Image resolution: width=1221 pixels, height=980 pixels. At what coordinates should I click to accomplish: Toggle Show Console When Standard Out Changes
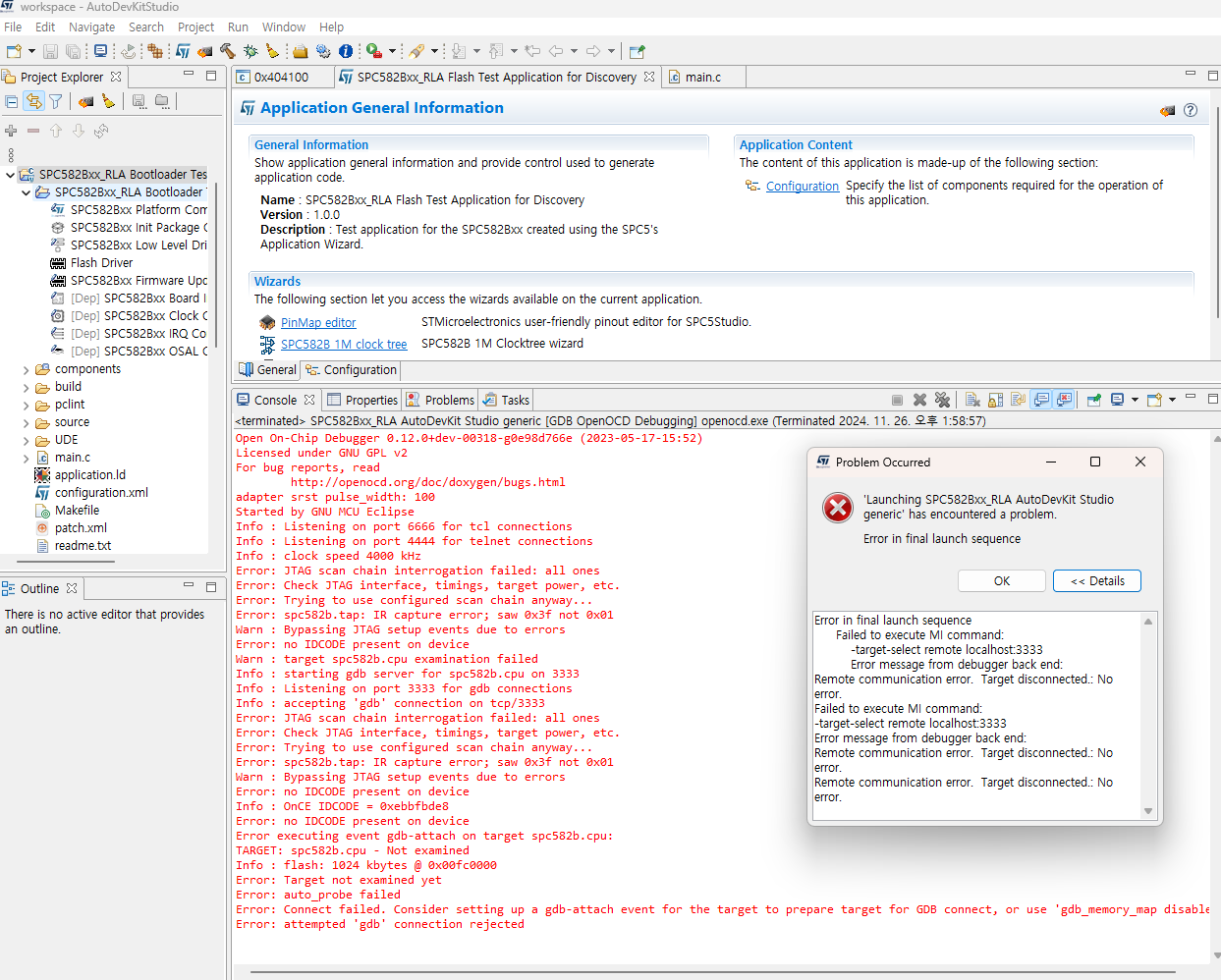click(1041, 400)
